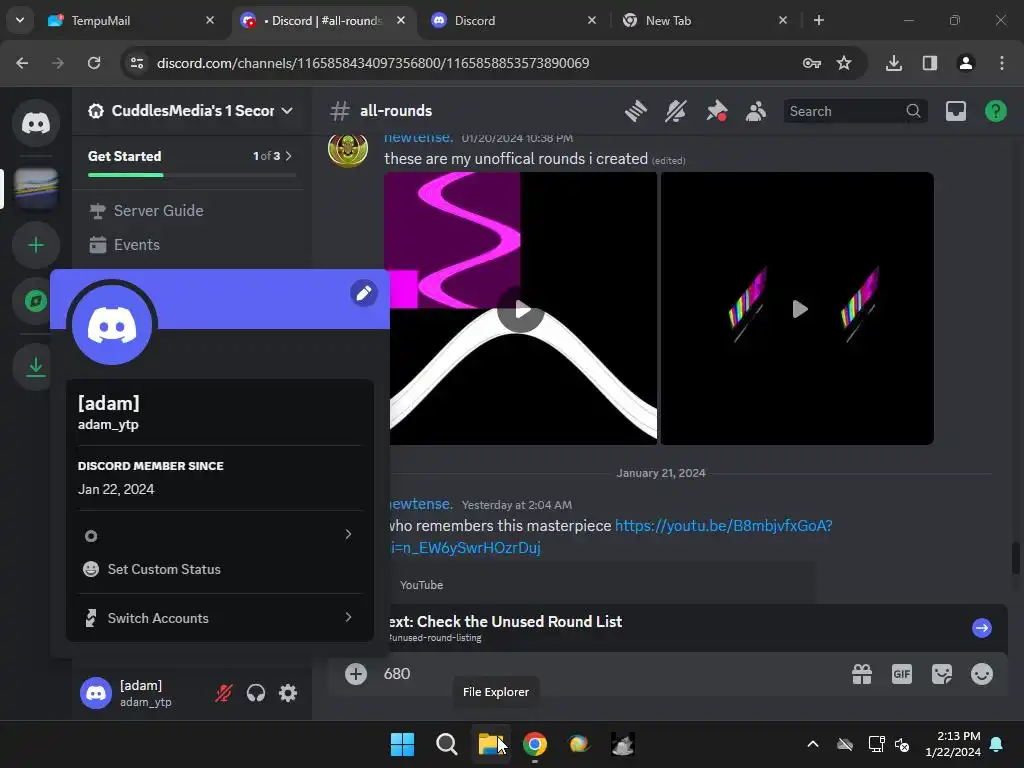Open Chrome side panel icon
Screen dimensions: 1024x768
(x=929, y=63)
